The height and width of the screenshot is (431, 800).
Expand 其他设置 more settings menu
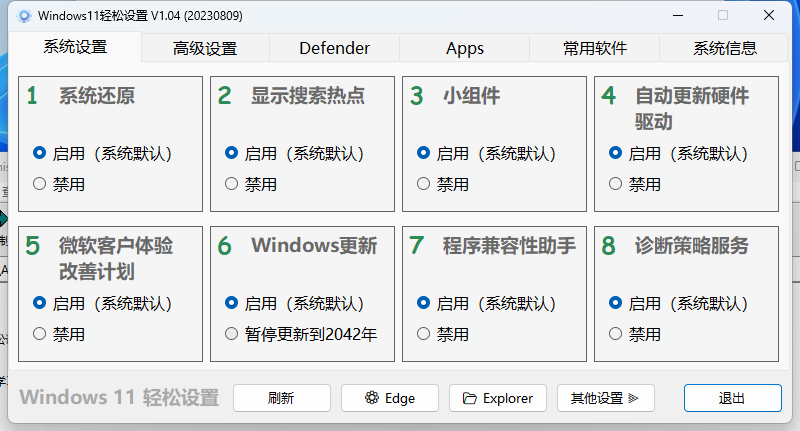tap(605, 398)
